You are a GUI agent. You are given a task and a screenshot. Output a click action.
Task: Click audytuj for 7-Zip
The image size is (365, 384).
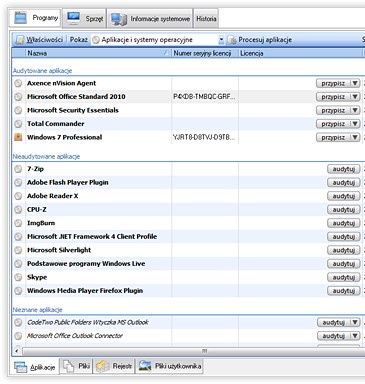coord(344,169)
